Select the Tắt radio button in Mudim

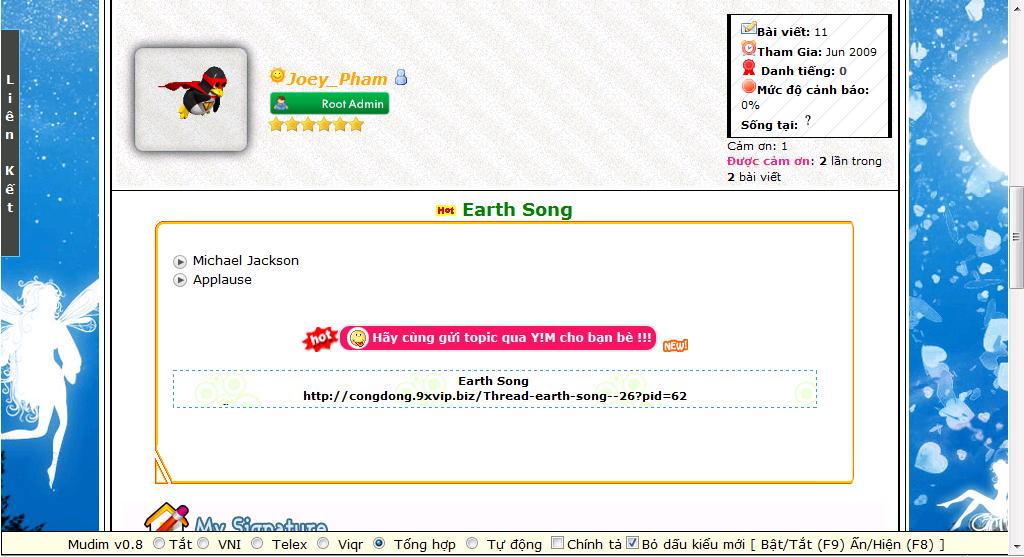point(160,544)
